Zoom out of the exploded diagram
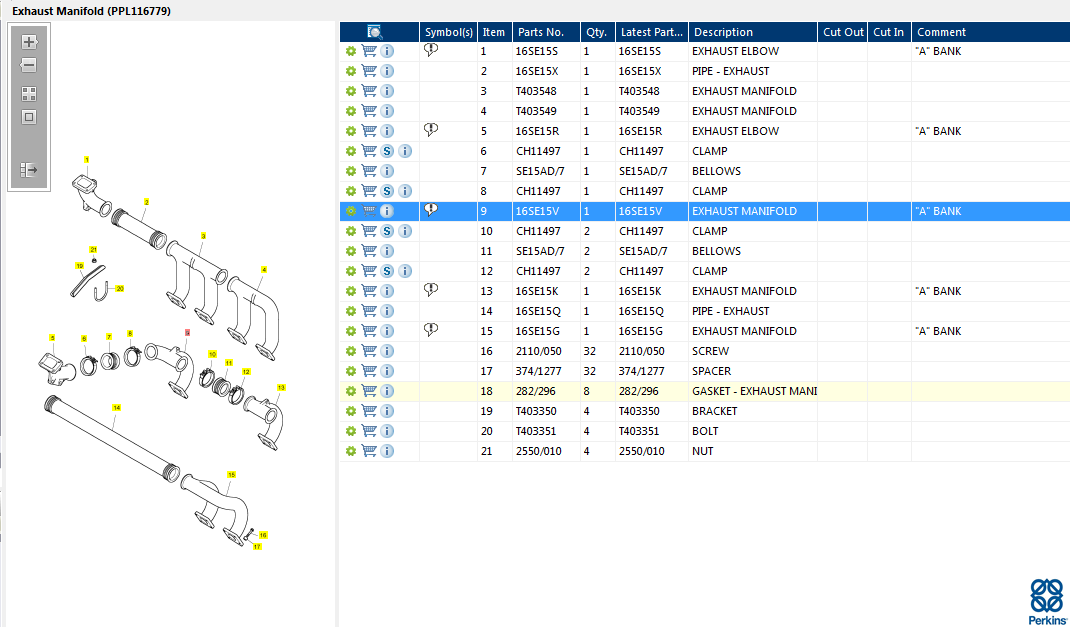 [29, 65]
